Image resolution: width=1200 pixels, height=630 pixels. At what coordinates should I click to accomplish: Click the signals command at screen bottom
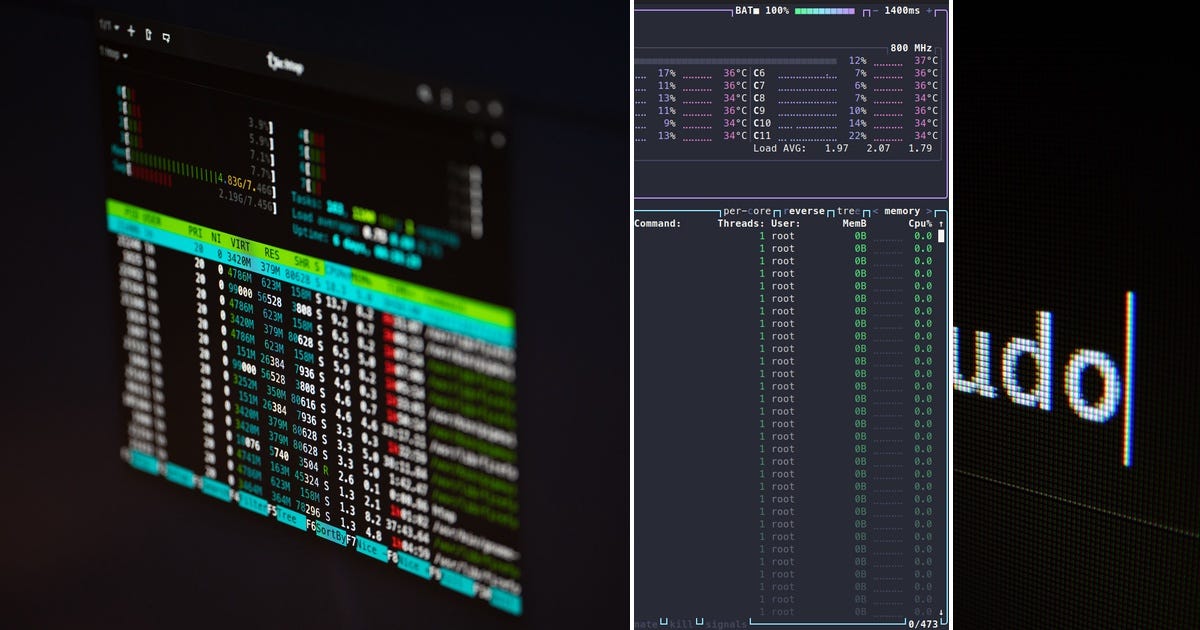click(725, 624)
